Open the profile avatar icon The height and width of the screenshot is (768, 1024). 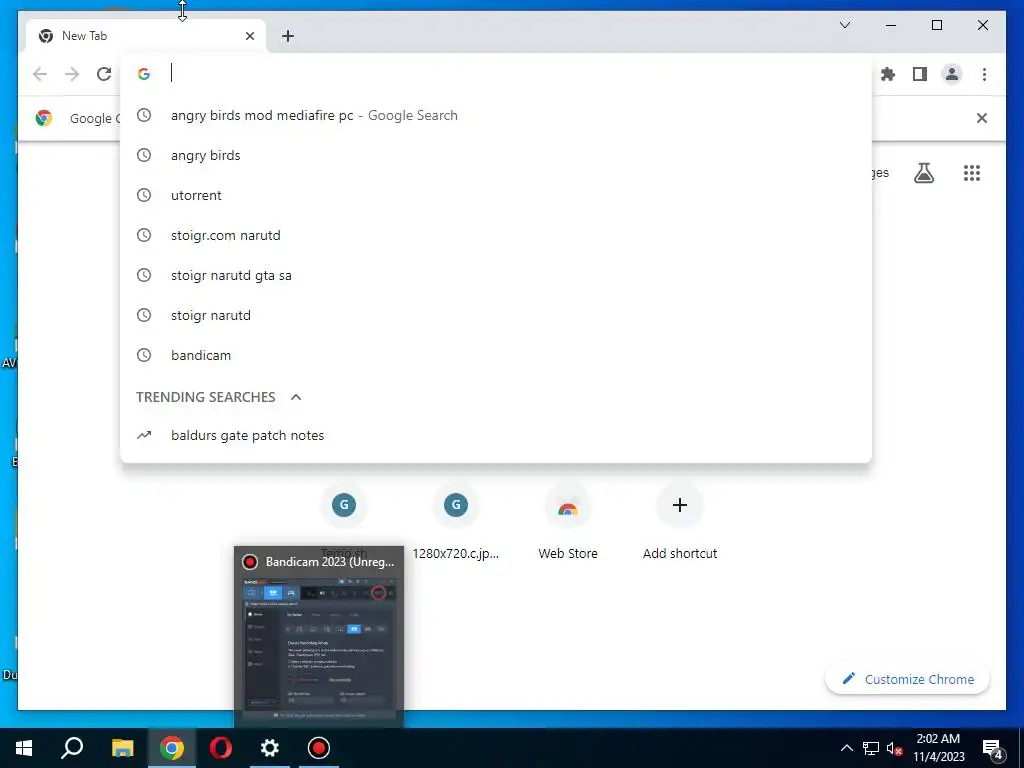click(x=952, y=74)
